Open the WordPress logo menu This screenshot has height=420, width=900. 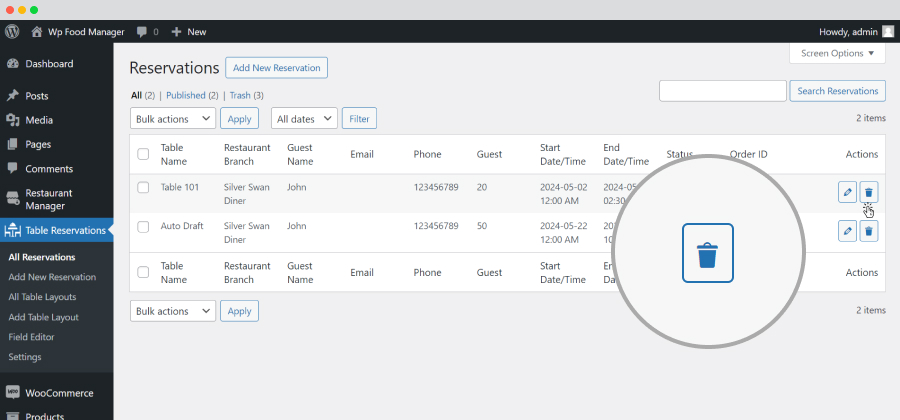[x=12, y=32]
